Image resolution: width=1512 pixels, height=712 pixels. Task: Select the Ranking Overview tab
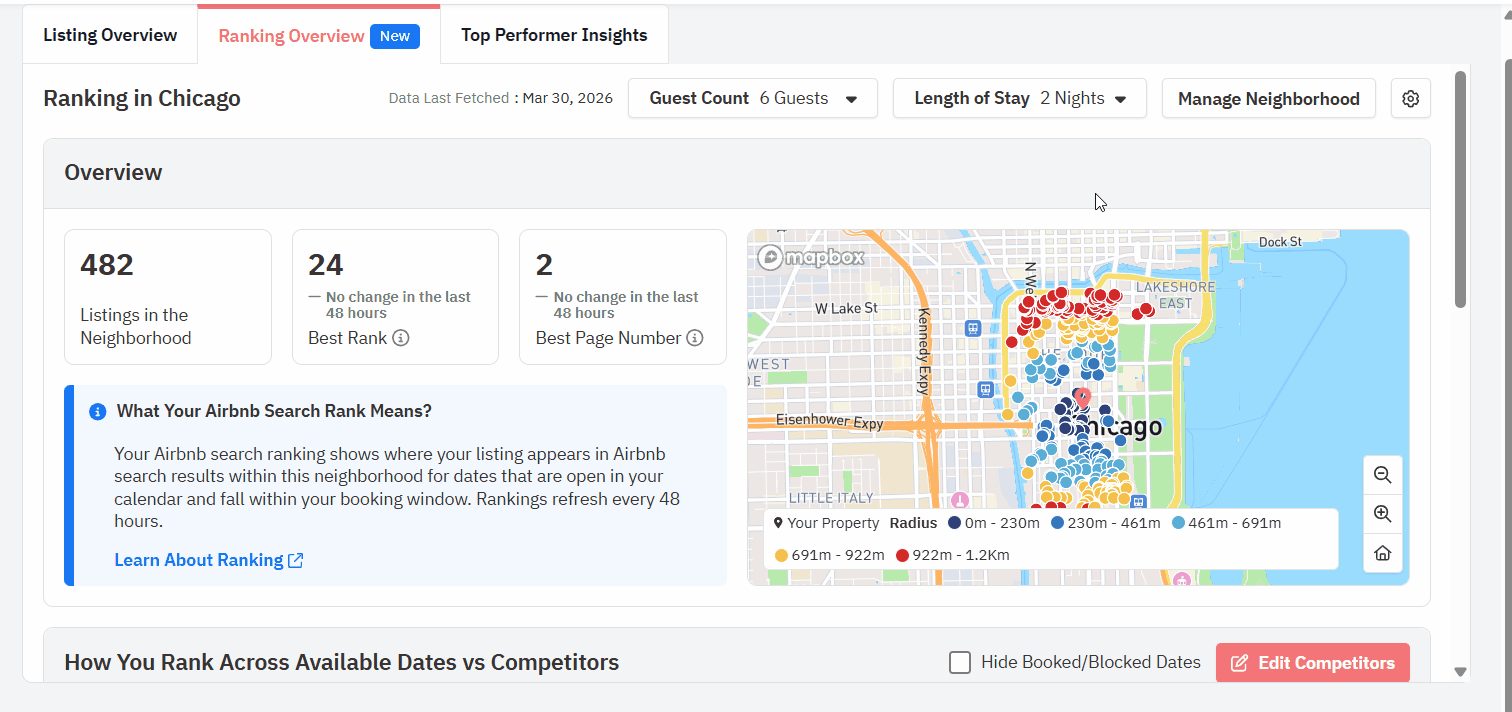click(x=291, y=36)
